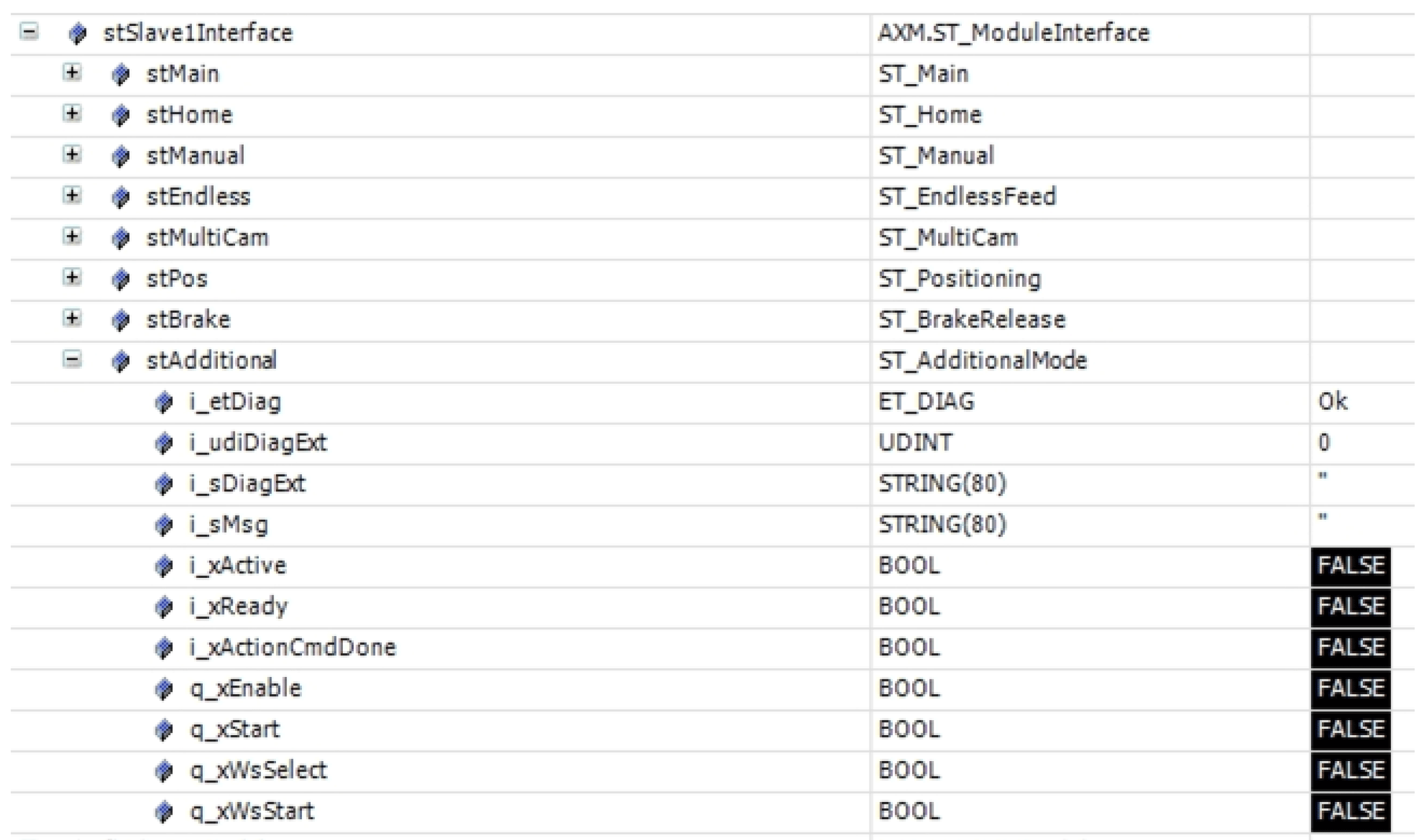Select the stPos tree row
1421x840 pixels.
(x=177, y=279)
